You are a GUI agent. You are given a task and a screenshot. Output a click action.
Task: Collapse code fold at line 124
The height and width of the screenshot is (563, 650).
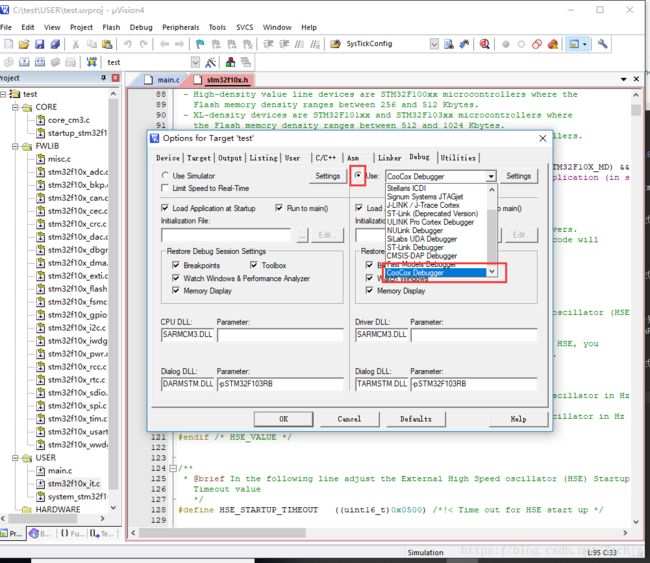[x=173, y=468]
